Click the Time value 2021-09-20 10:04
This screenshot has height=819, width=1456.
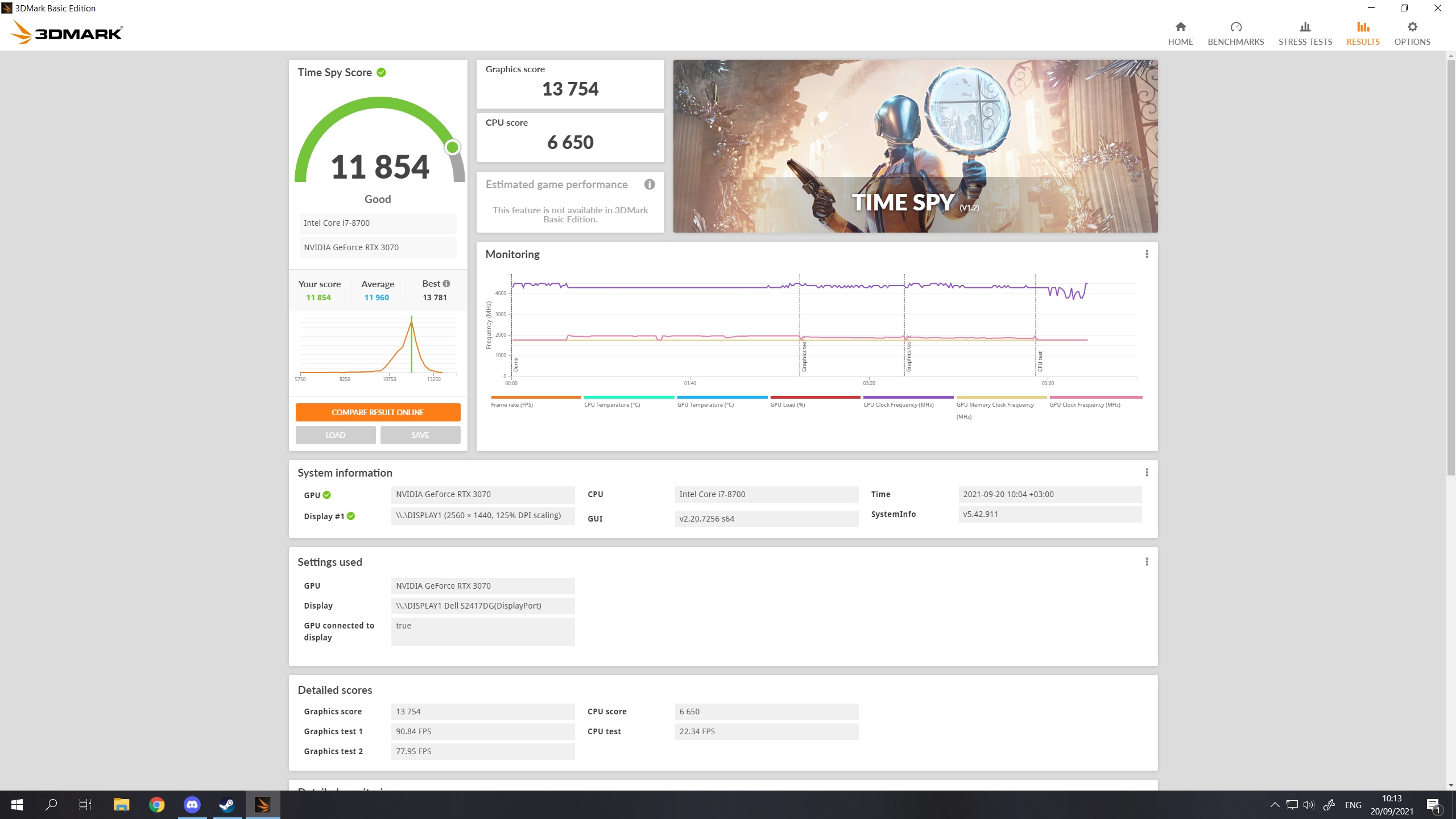1050,494
